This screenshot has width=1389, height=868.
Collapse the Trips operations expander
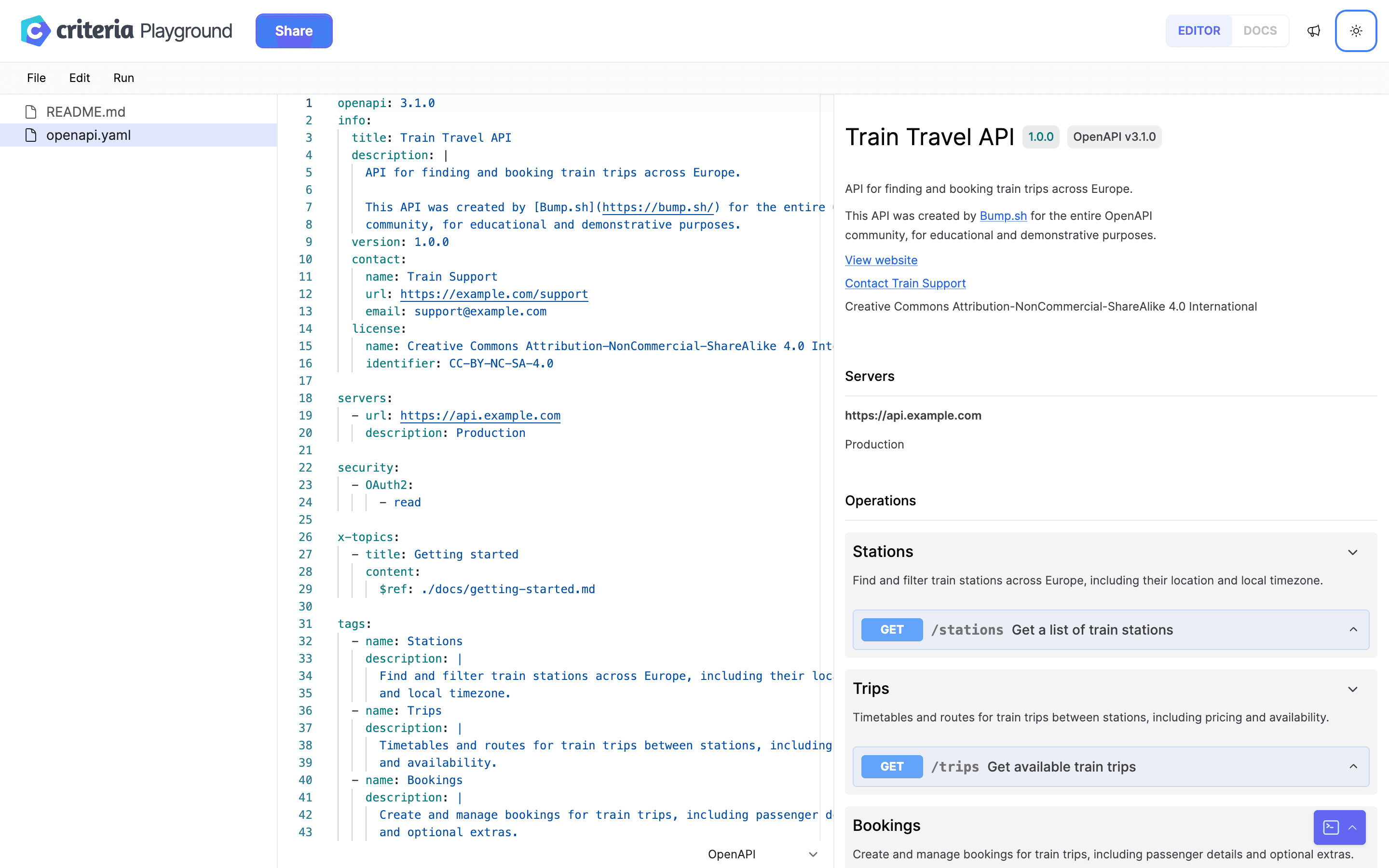[x=1352, y=688]
